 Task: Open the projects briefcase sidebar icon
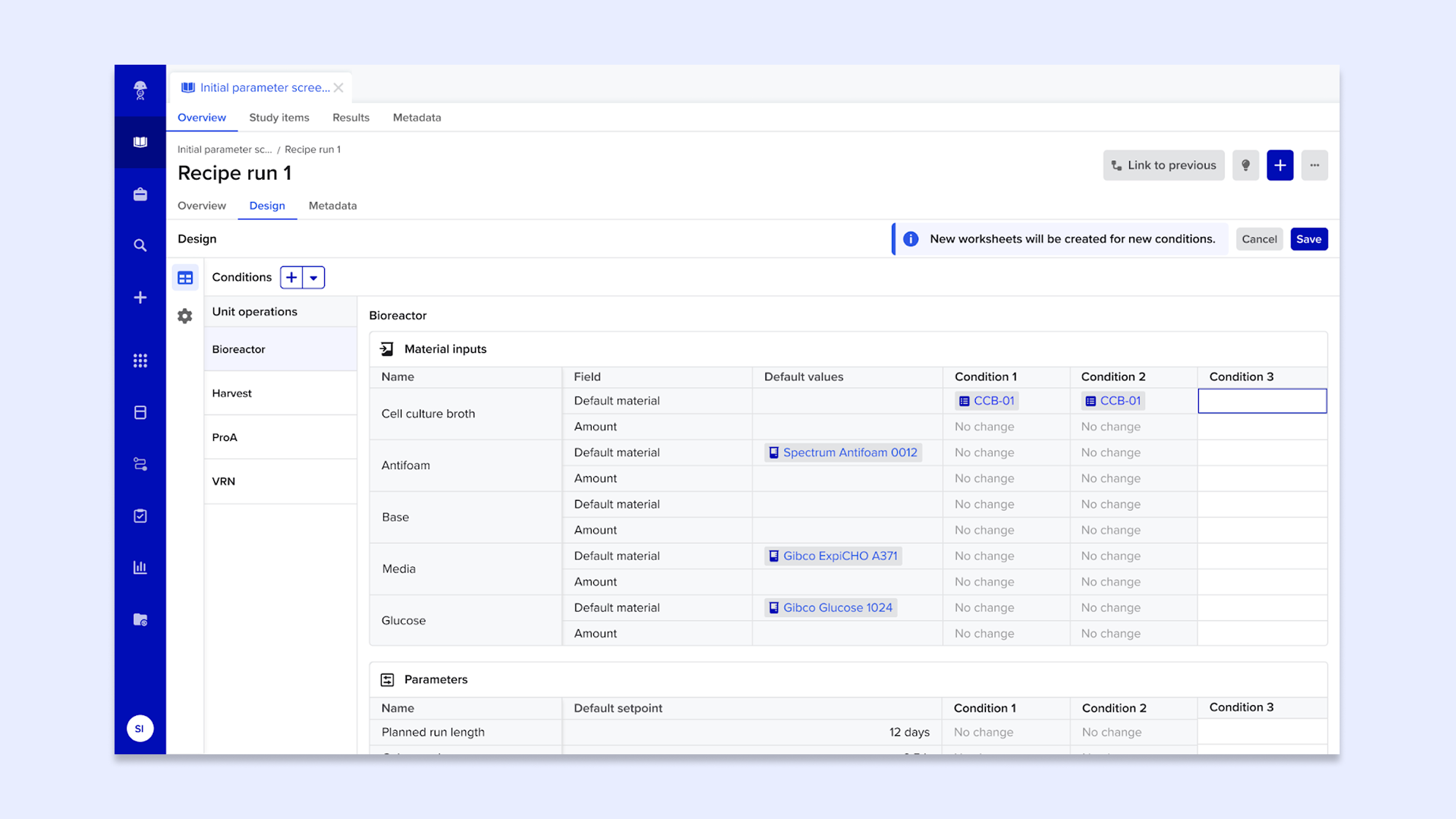click(140, 194)
